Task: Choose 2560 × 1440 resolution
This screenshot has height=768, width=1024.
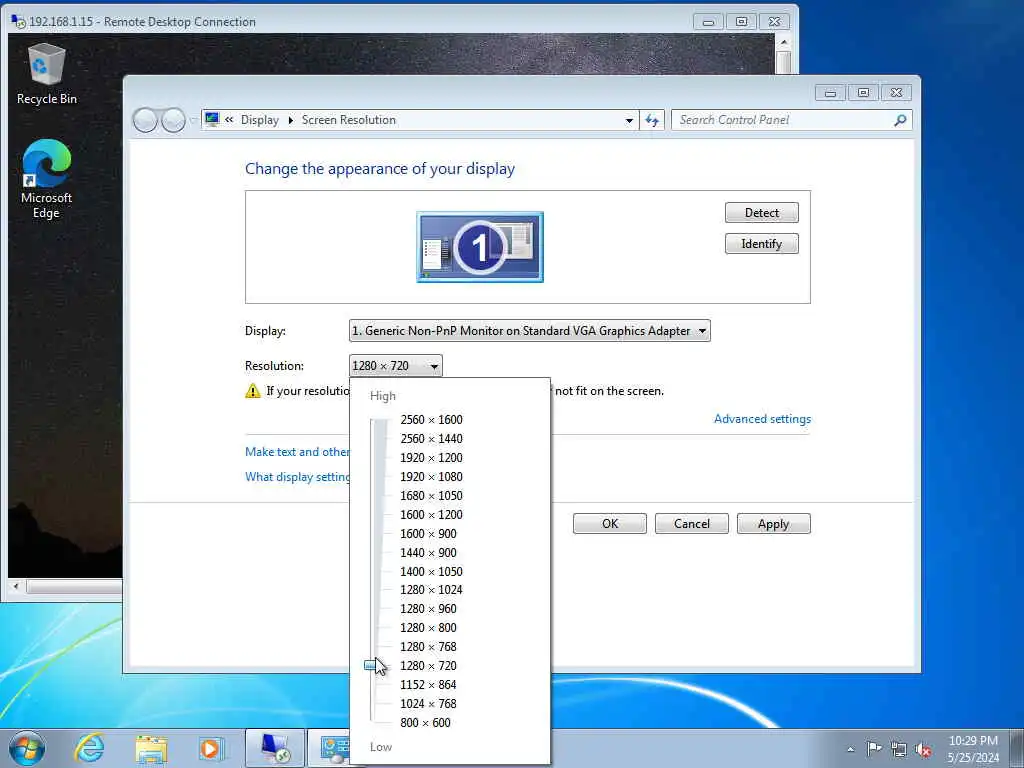Action: [431, 438]
